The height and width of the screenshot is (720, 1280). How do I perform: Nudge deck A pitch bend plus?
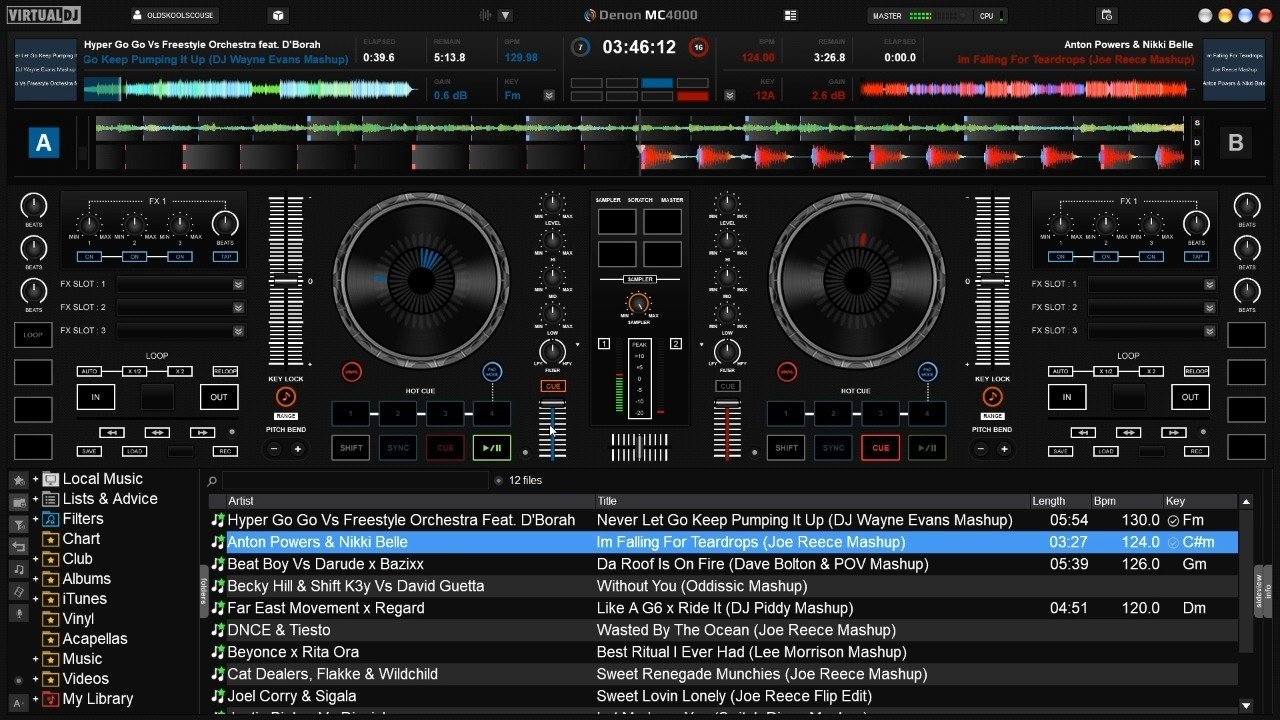(297, 449)
